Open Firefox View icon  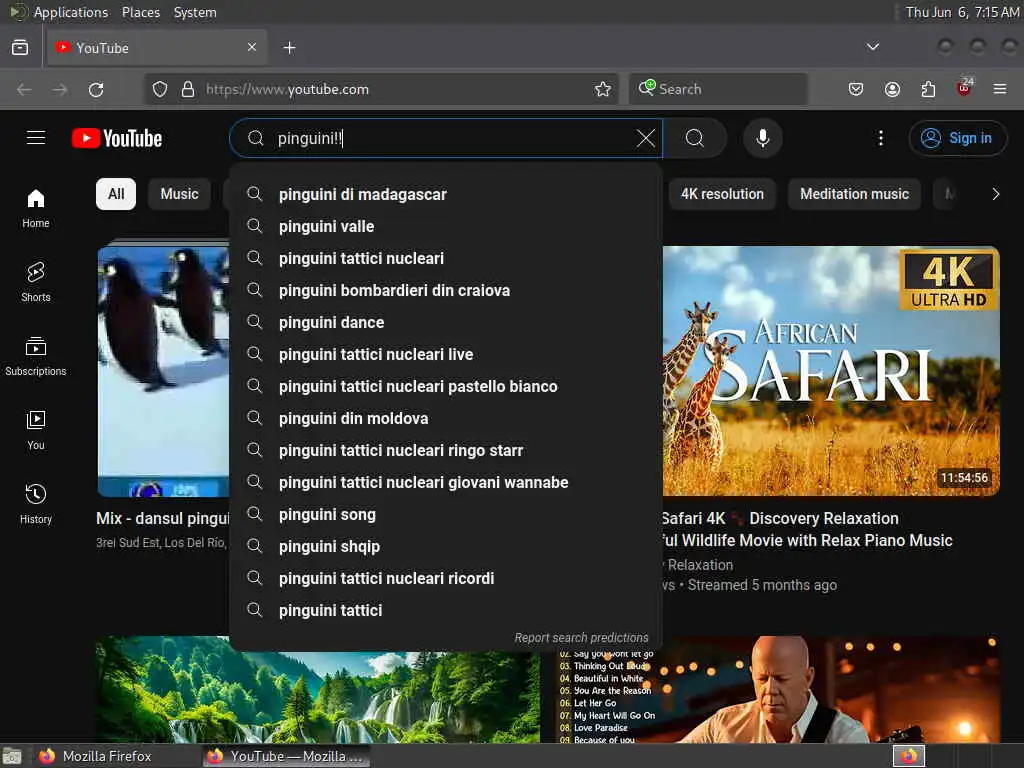20,48
